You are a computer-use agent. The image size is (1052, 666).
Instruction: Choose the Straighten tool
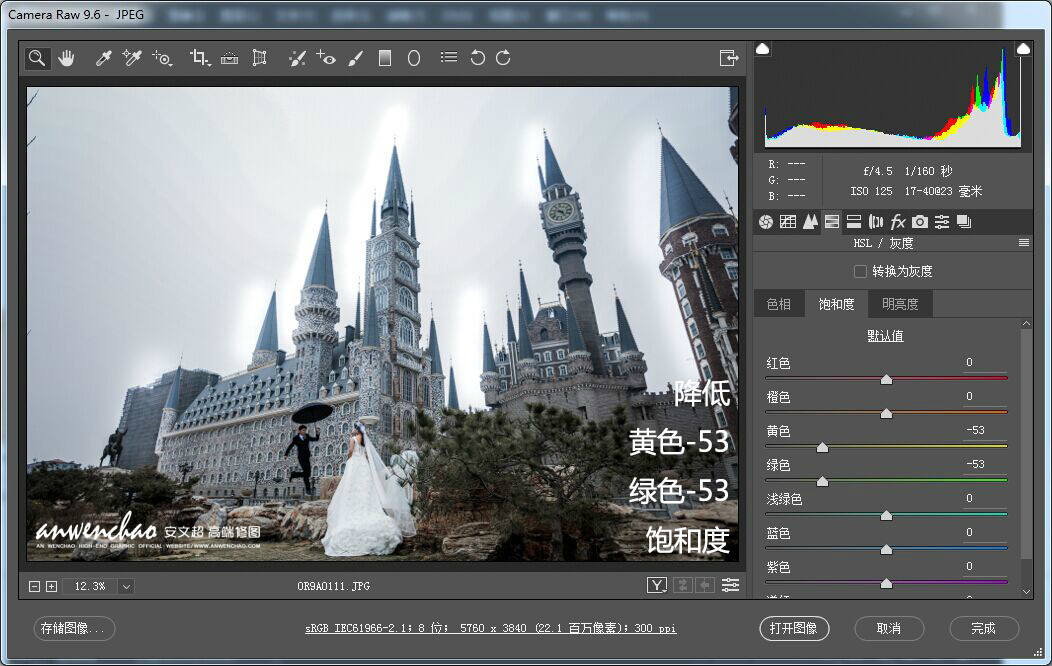click(229, 58)
